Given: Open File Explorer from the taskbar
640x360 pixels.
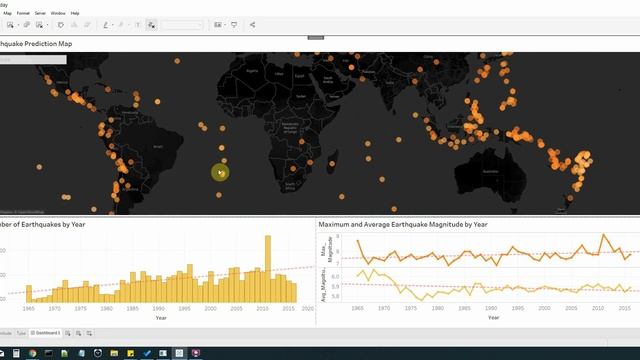Looking at the screenshot, I should [x=114, y=353].
